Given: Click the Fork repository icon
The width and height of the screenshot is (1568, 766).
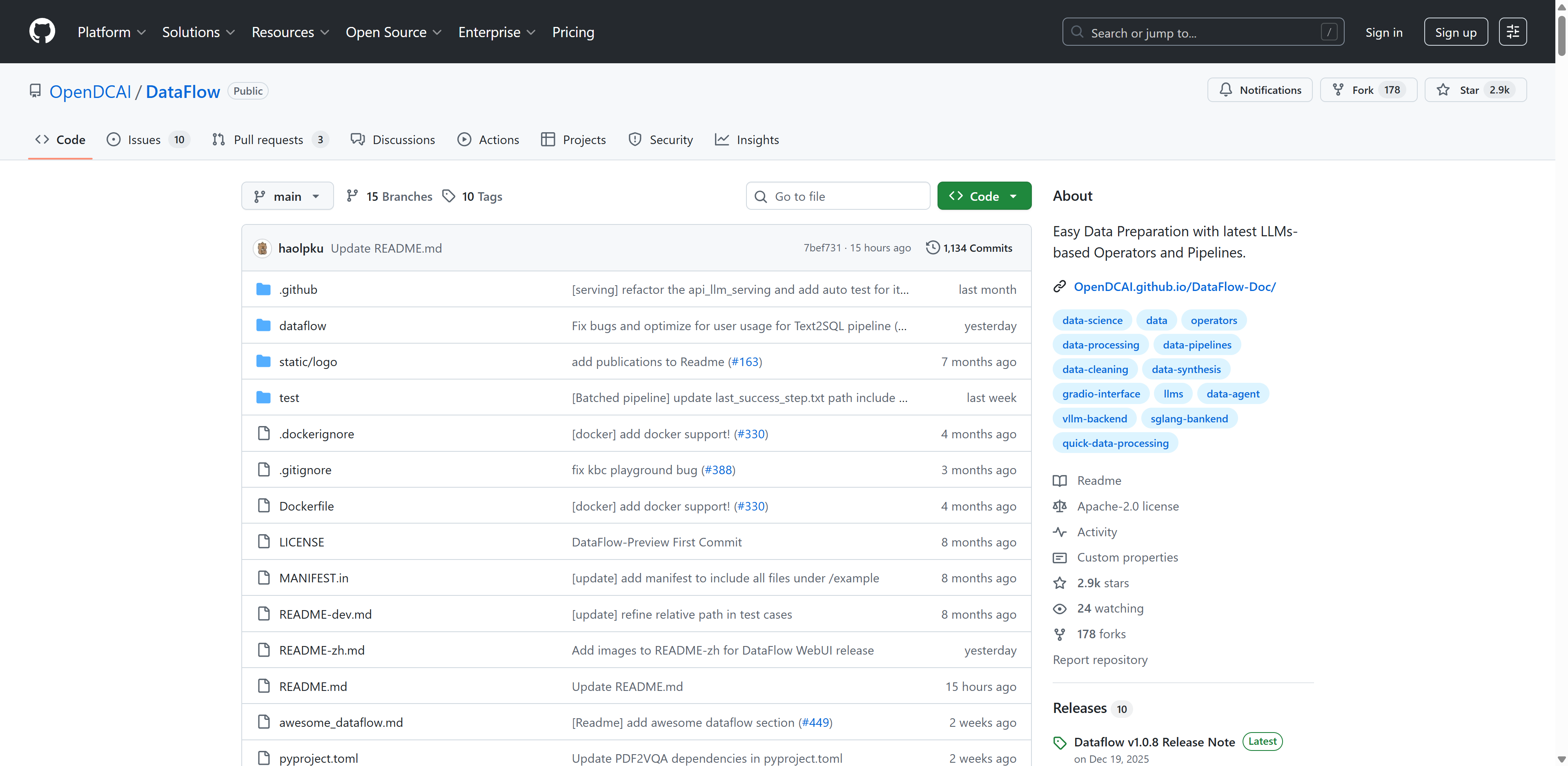Looking at the screenshot, I should pos(1338,90).
